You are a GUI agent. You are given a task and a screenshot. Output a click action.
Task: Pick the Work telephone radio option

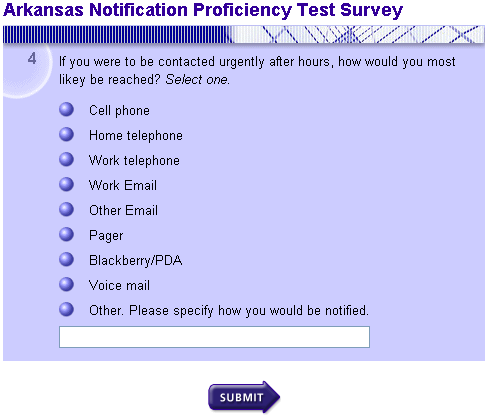(66, 159)
